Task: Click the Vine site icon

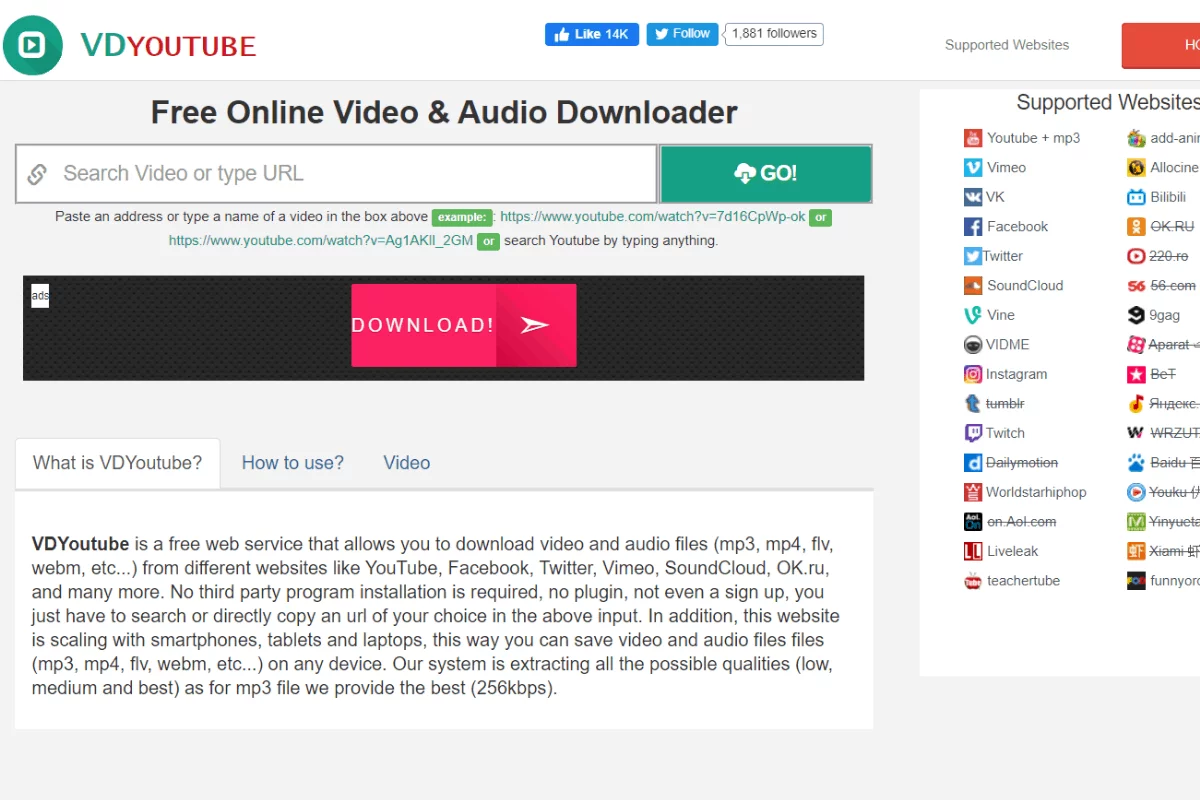Action: (973, 315)
